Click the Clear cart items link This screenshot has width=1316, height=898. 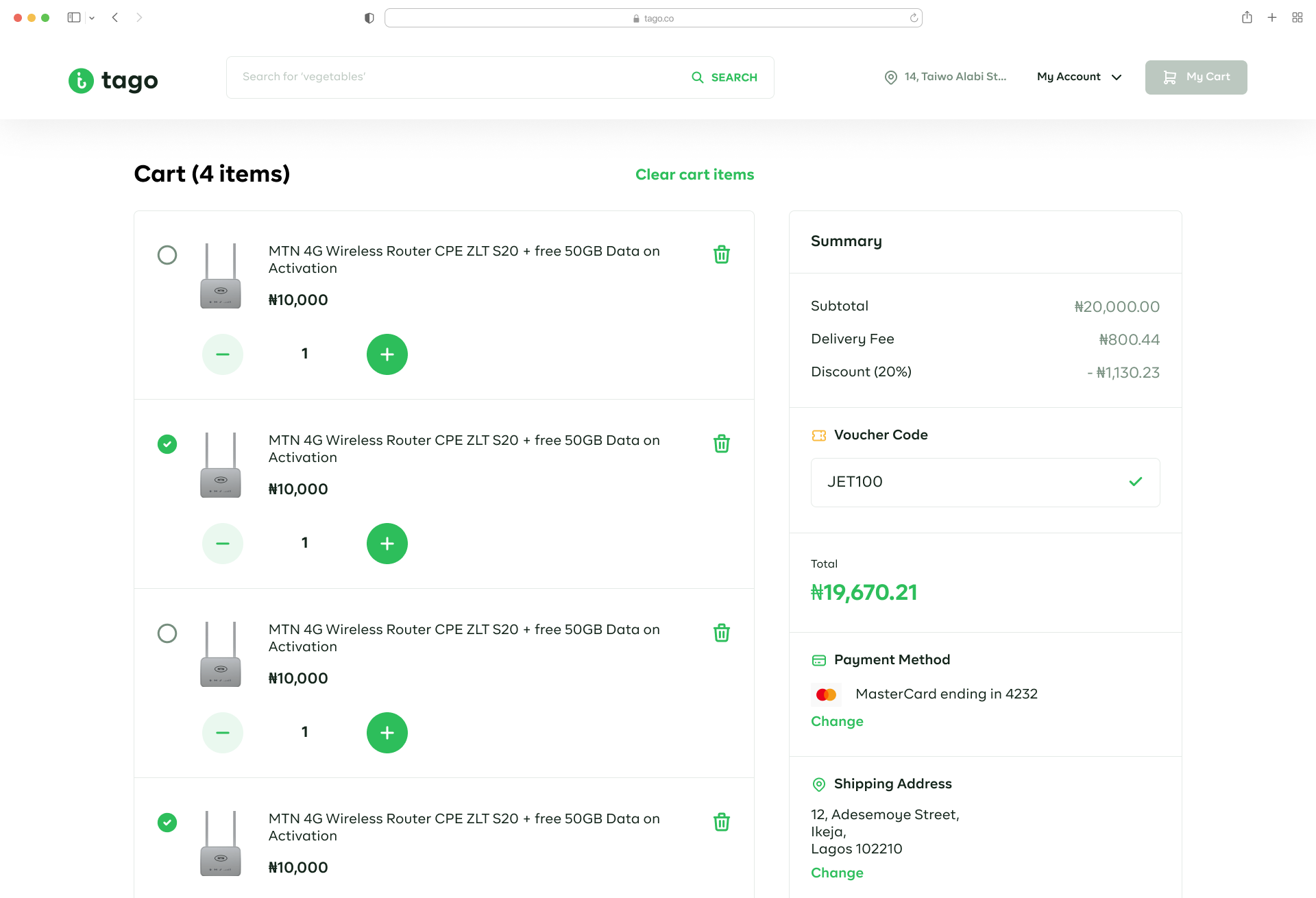pyautogui.click(x=694, y=175)
